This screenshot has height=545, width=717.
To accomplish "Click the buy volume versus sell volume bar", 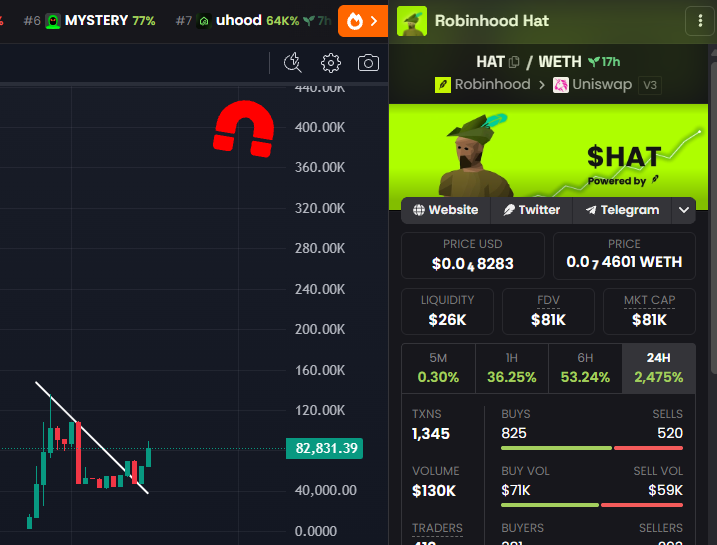I will coord(592,505).
